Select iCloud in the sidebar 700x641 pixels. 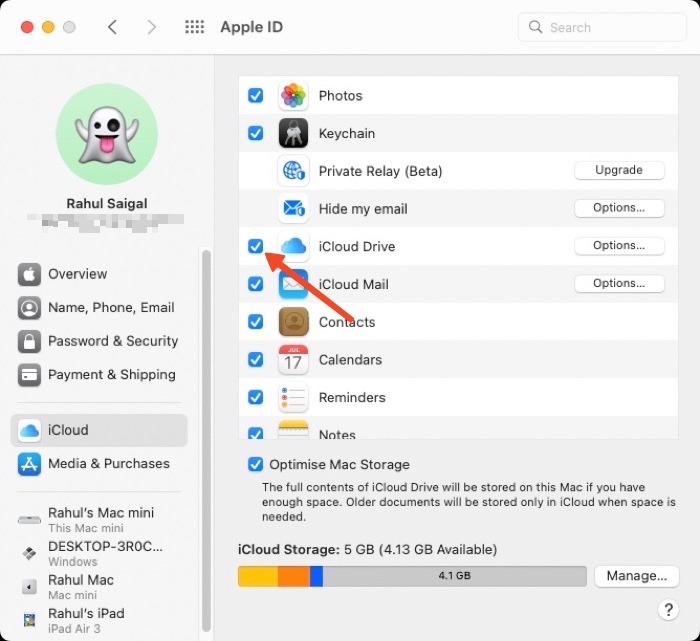pos(99,430)
